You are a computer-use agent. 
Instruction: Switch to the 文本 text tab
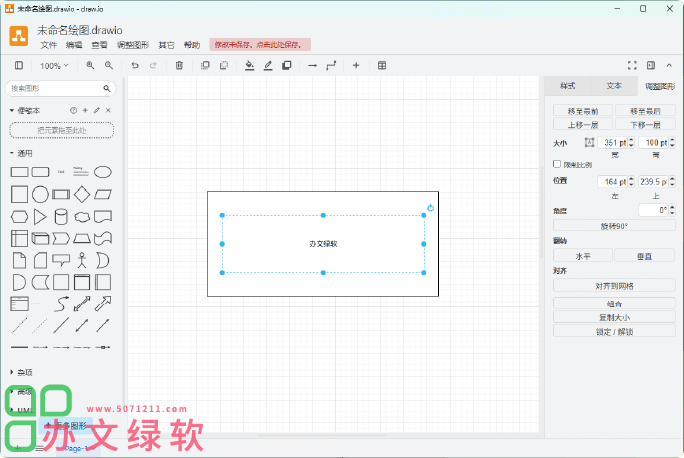coord(614,86)
